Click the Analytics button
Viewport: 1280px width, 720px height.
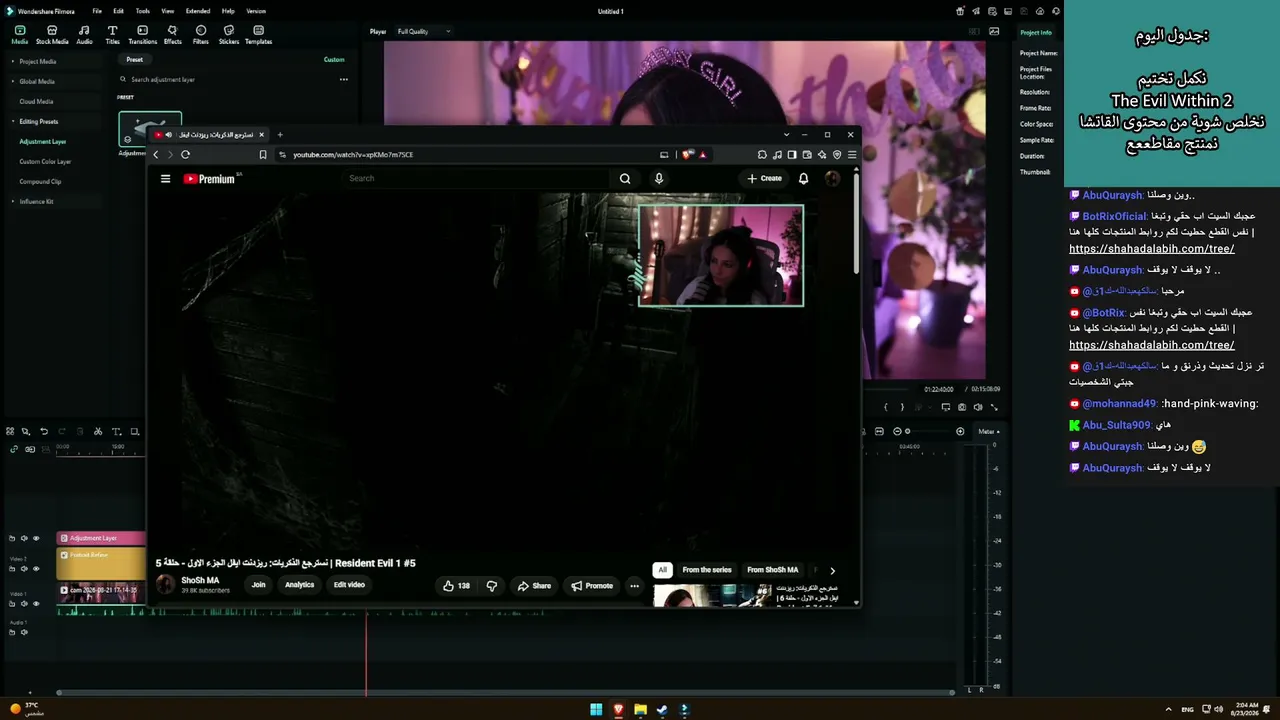click(x=299, y=585)
